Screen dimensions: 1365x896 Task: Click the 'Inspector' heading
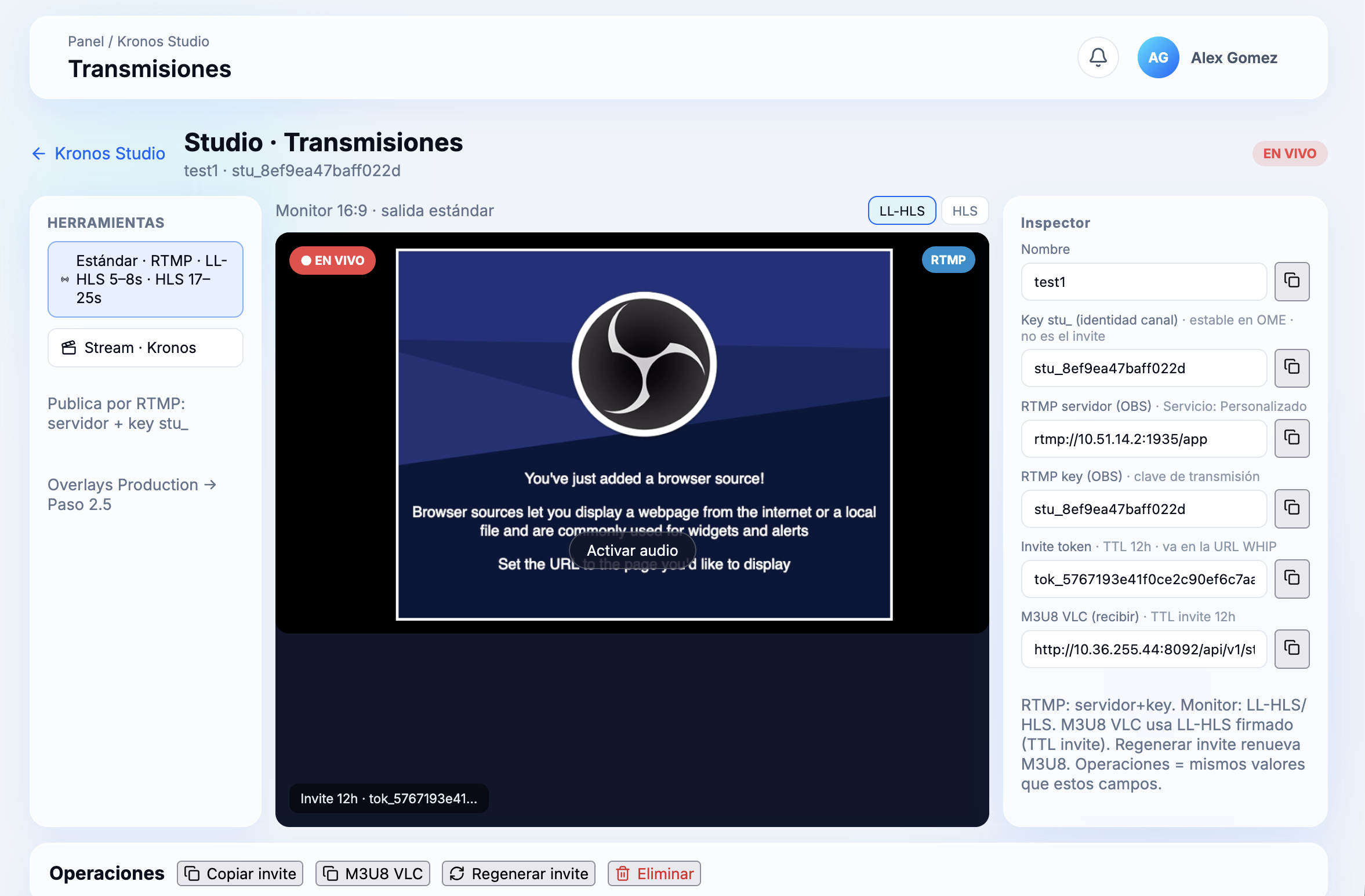[x=1055, y=223]
